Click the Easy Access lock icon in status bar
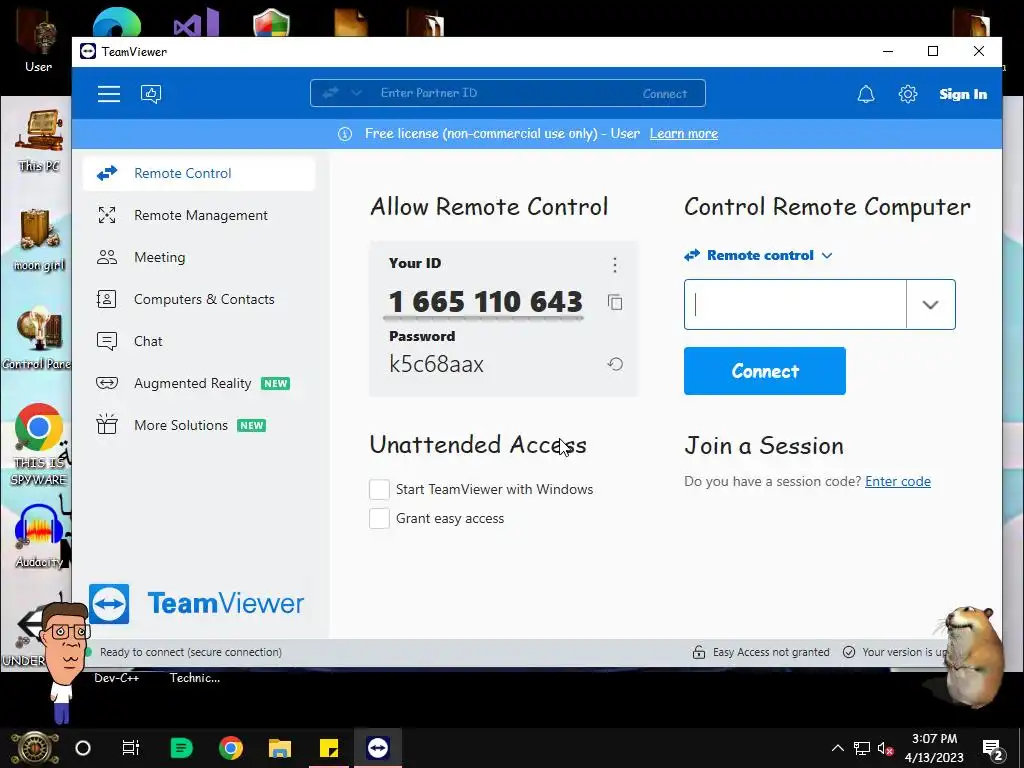Viewport: 1024px width, 768px height. [699, 652]
